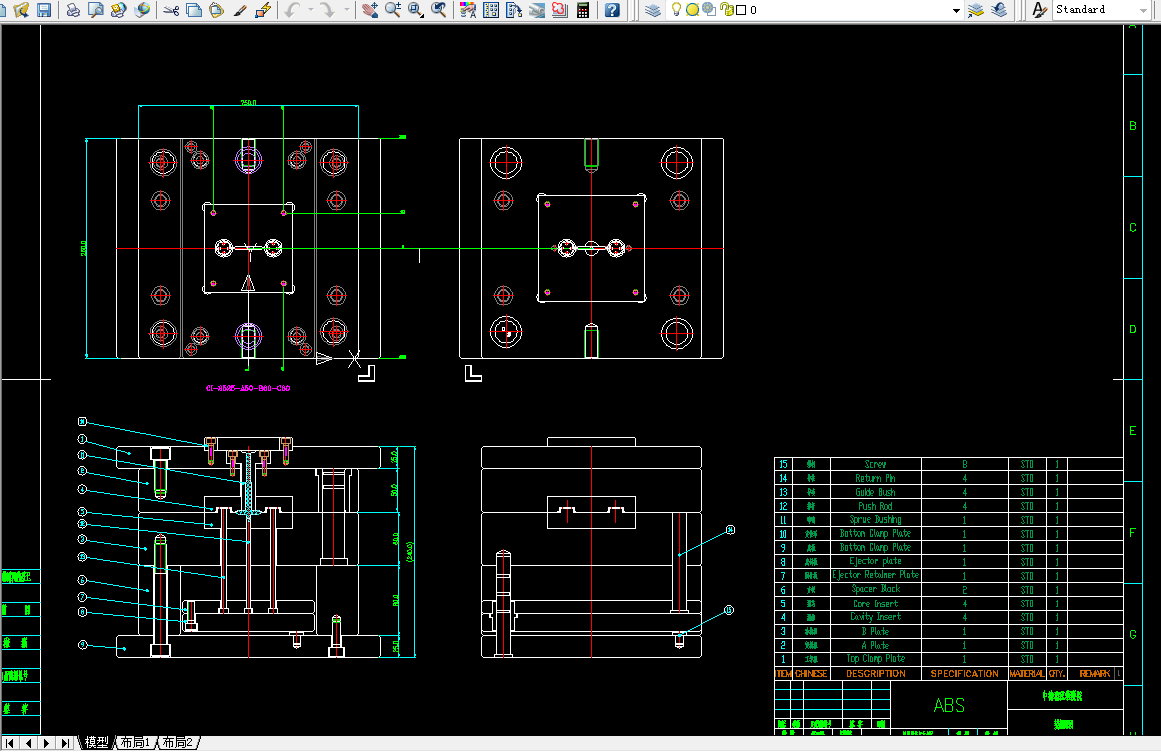Screen dimensions: 1161x753
Task: Expand the layer list dropdown arrow
Action: click(x=956, y=10)
